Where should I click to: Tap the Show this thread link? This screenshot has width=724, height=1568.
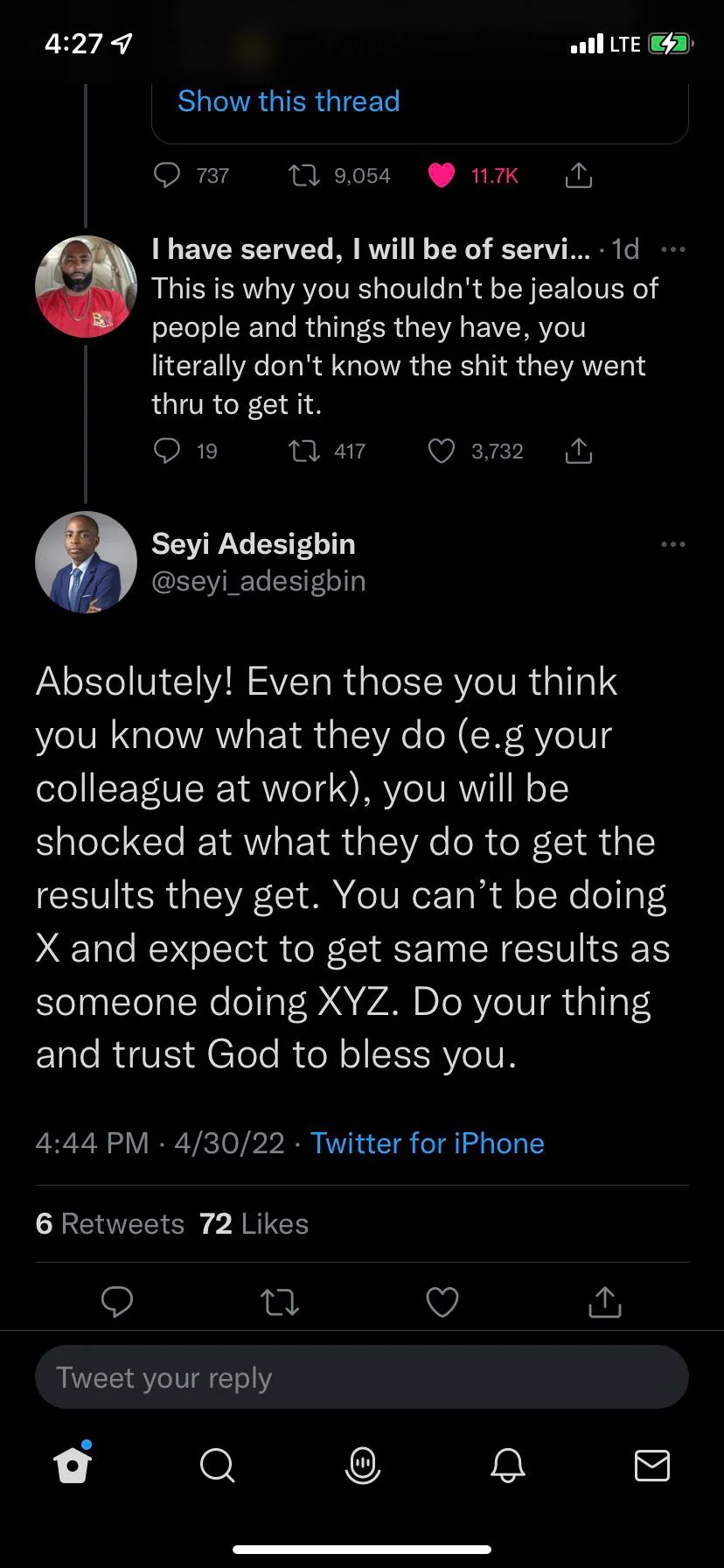(289, 101)
